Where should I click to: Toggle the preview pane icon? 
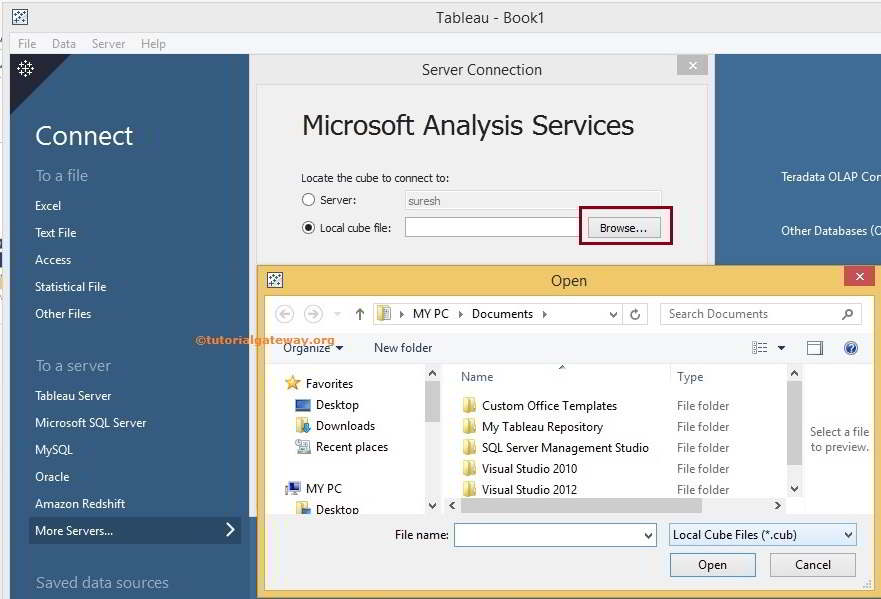pos(815,348)
